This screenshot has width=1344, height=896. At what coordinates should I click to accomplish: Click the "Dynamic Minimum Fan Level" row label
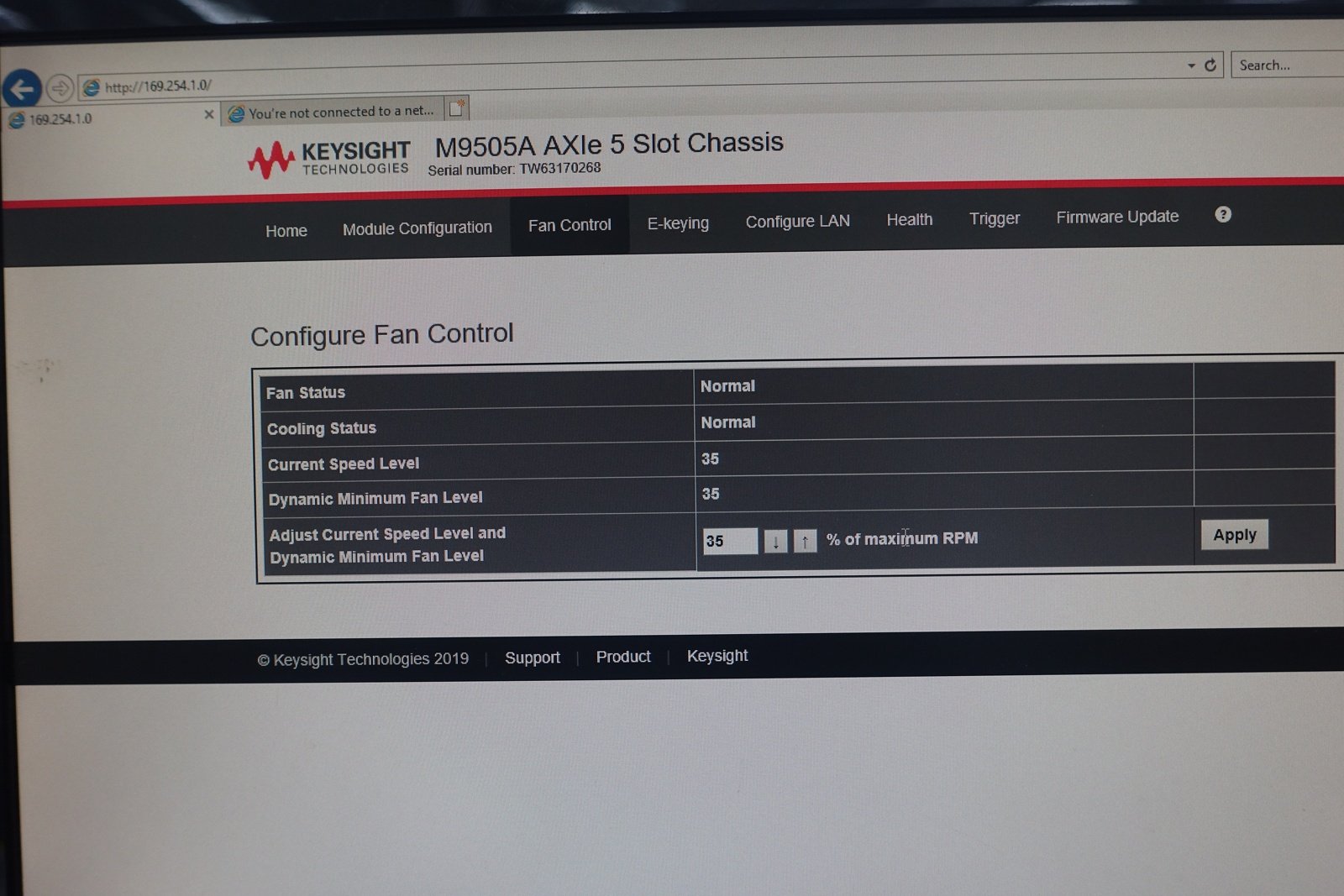[x=375, y=498]
